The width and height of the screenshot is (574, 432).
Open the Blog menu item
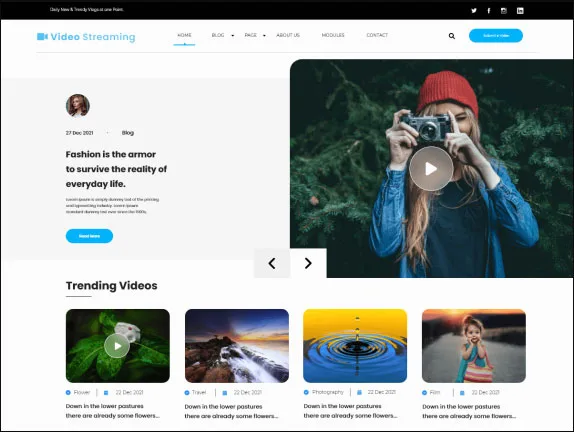tap(218, 35)
